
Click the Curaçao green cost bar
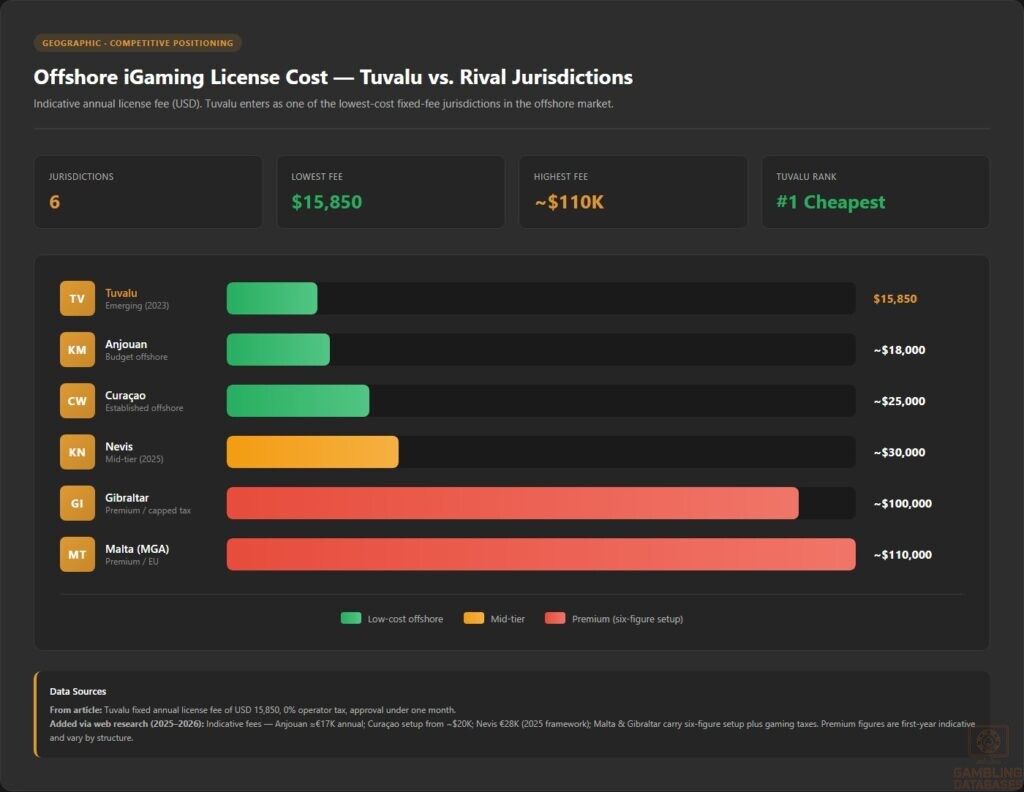click(298, 400)
